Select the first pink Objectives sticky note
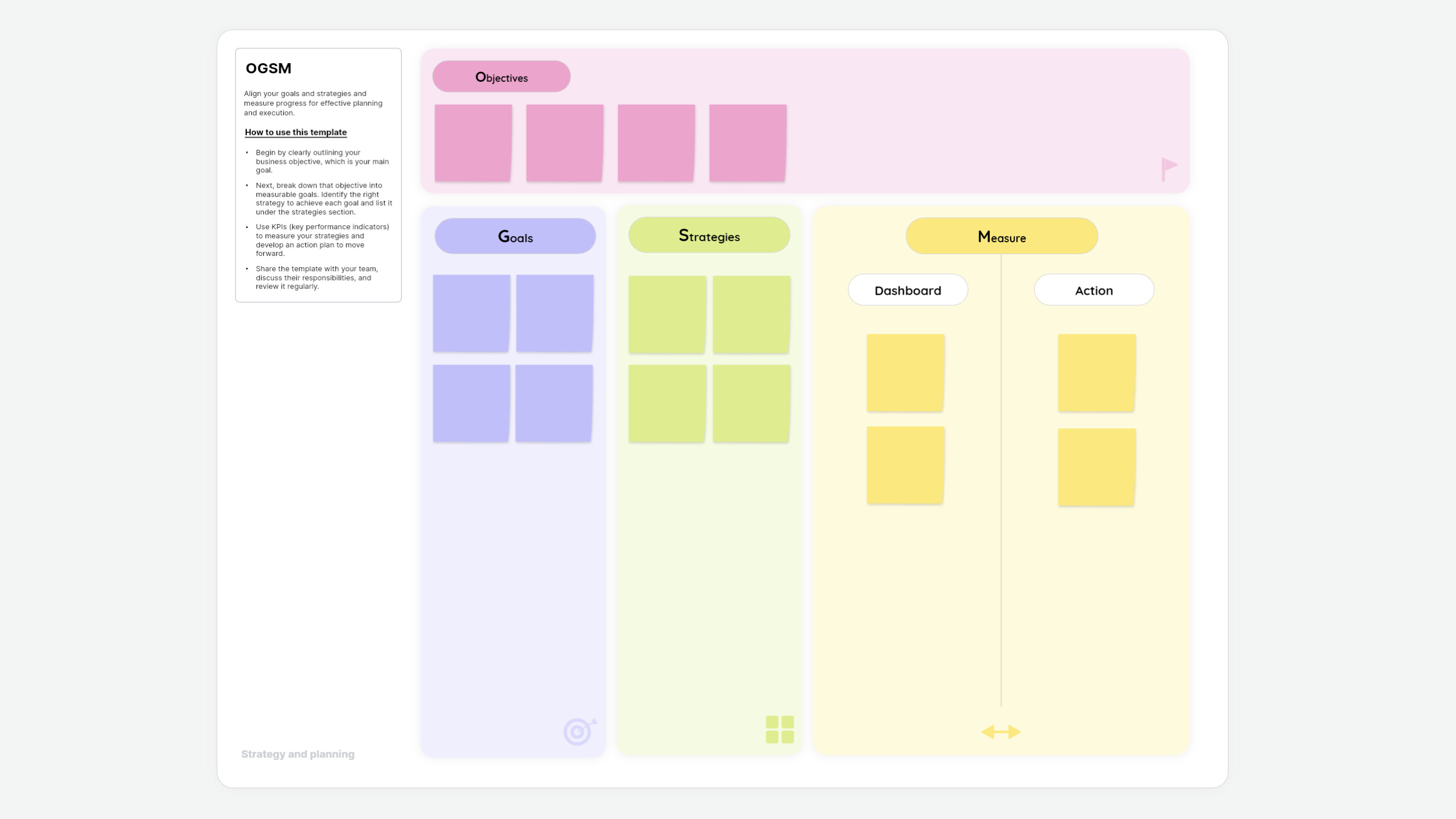The height and width of the screenshot is (819, 1456). coord(473,143)
